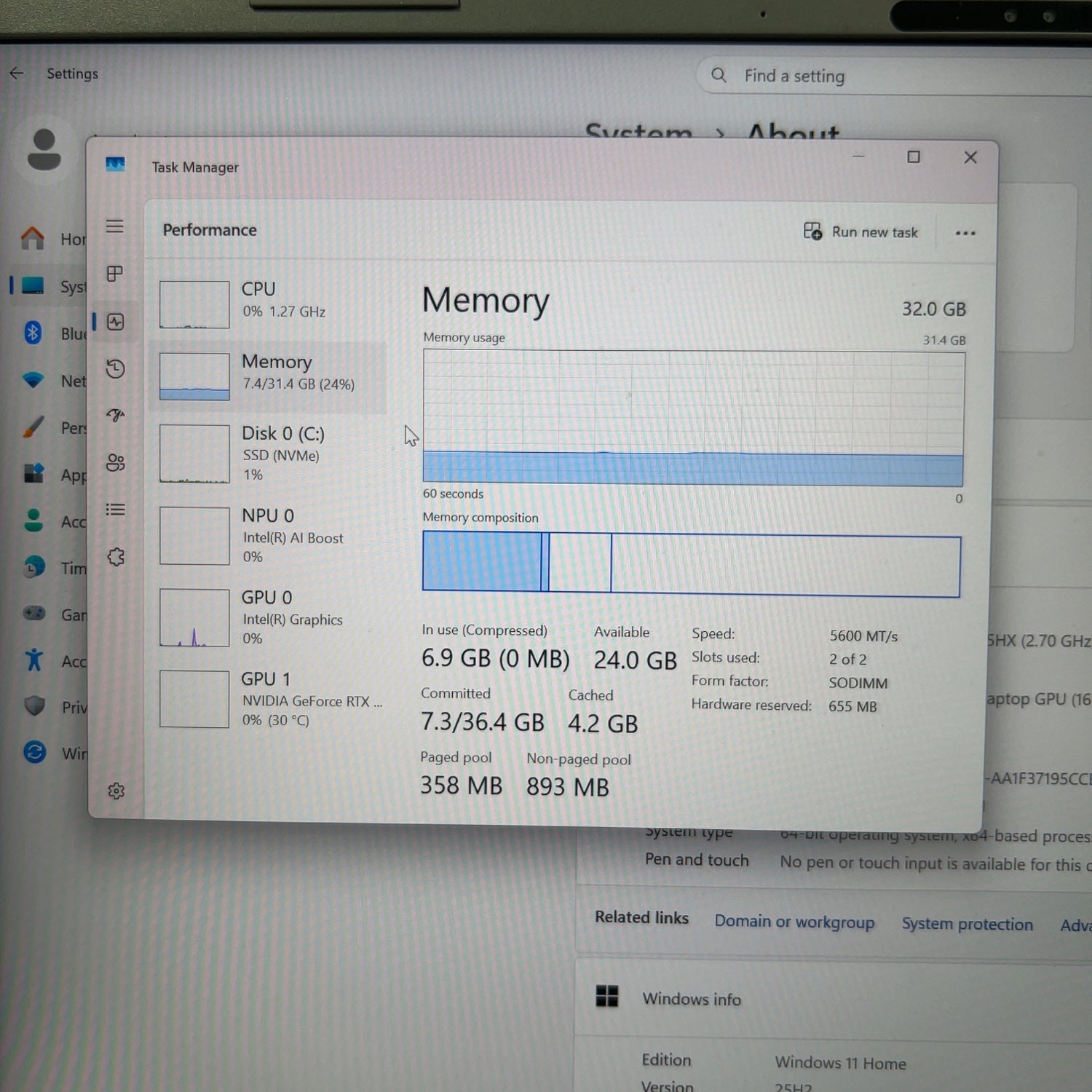
Task: Open Task Manager hamburger navigation menu
Action: point(114,226)
